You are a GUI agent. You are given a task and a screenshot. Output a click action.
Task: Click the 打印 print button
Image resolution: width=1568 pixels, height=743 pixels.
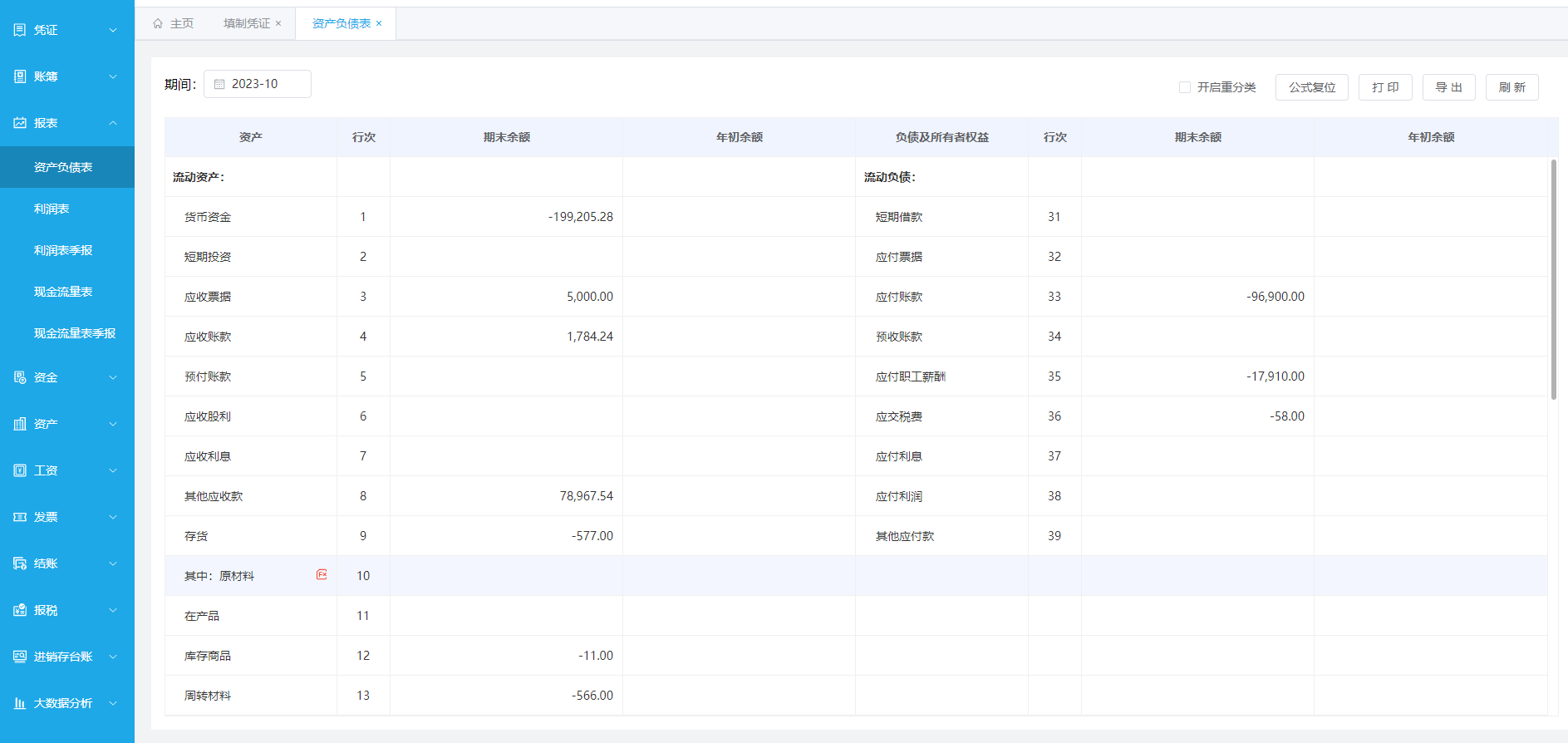(1385, 87)
